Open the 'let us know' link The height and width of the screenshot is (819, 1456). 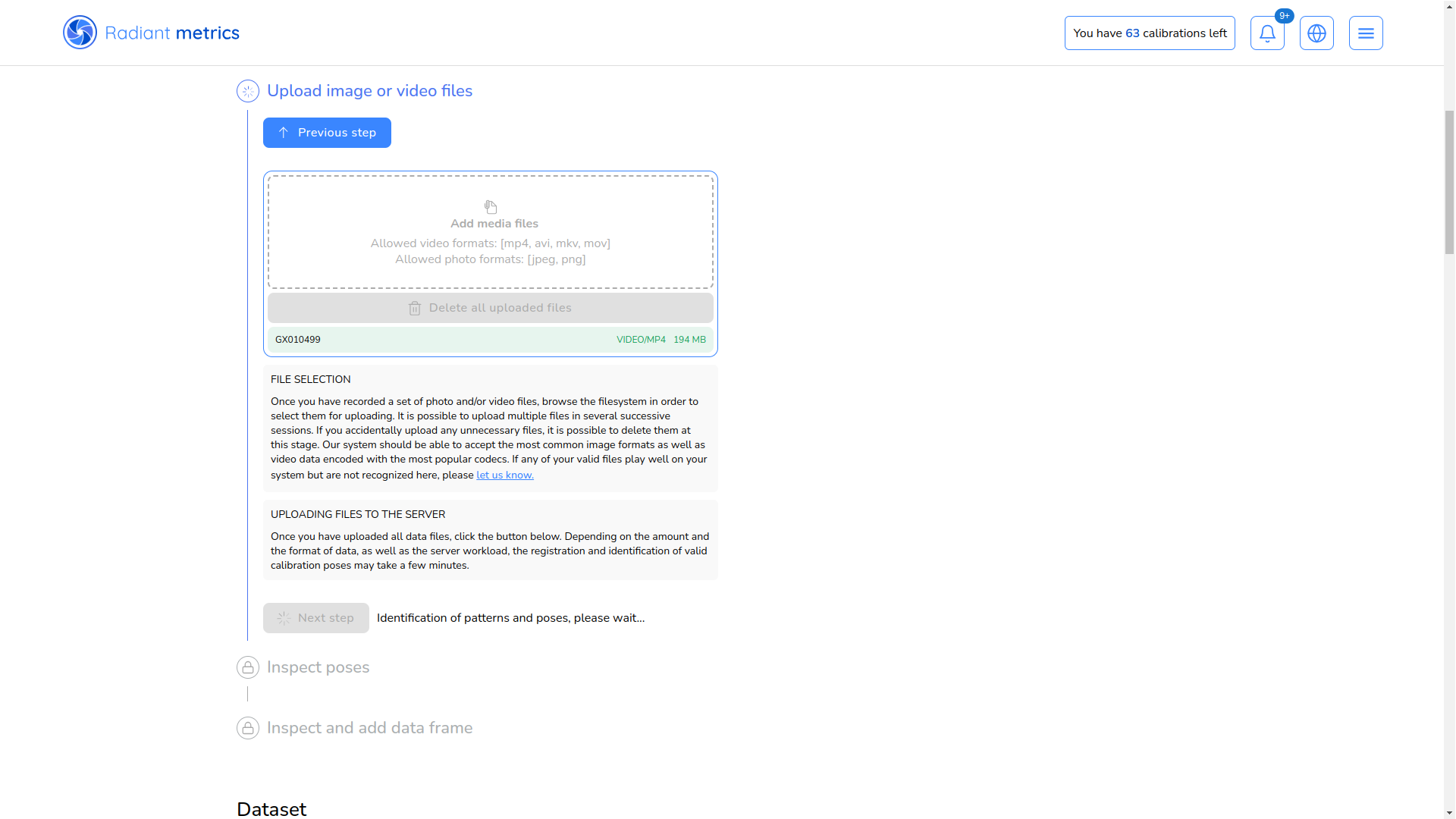pyautogui.click(x=505, y=475)
